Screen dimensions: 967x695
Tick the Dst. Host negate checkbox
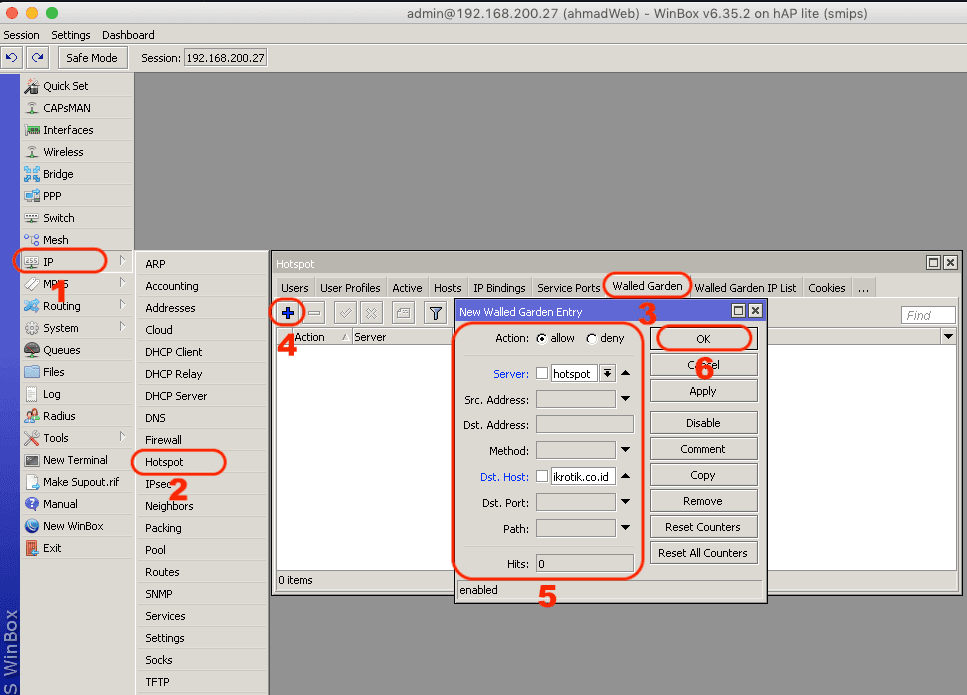tap(541, 476)
